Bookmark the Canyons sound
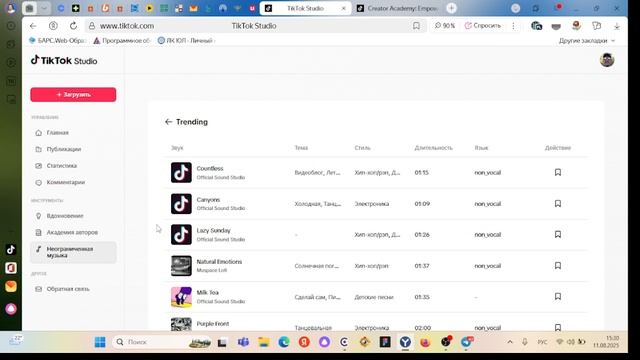 (x=558, y=203)
